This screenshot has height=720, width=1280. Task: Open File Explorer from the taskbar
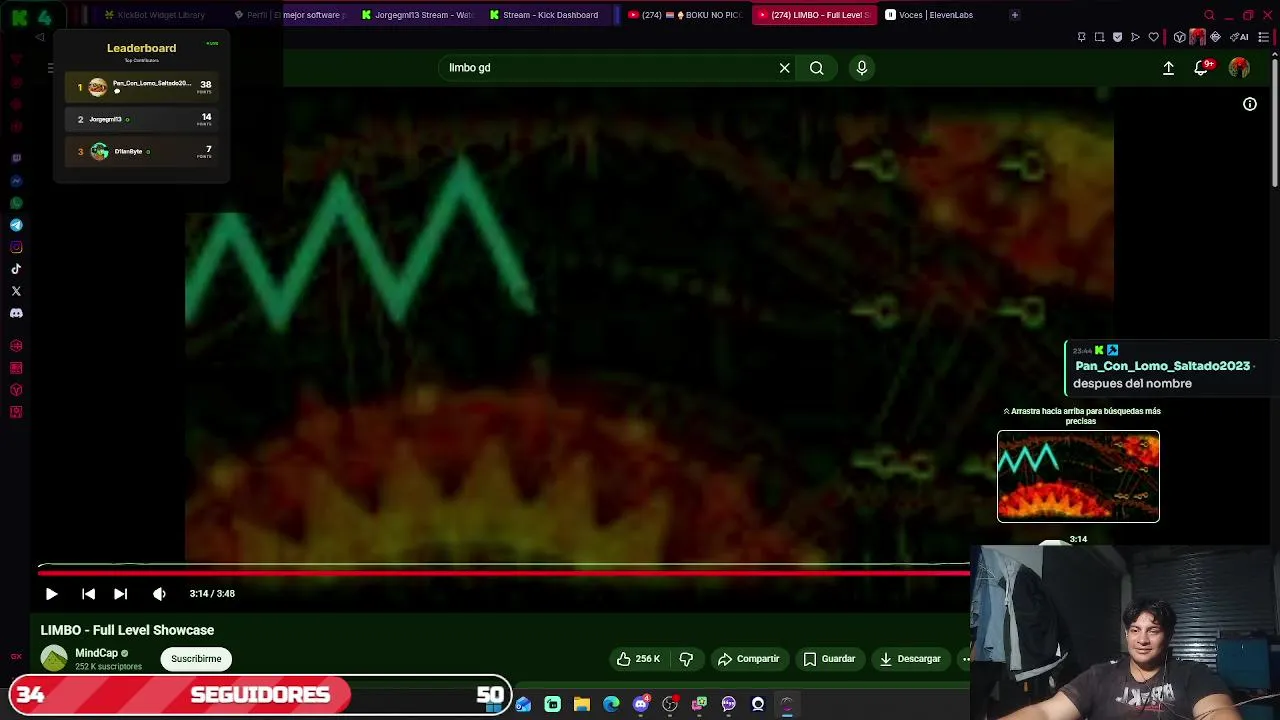[581, 704]
